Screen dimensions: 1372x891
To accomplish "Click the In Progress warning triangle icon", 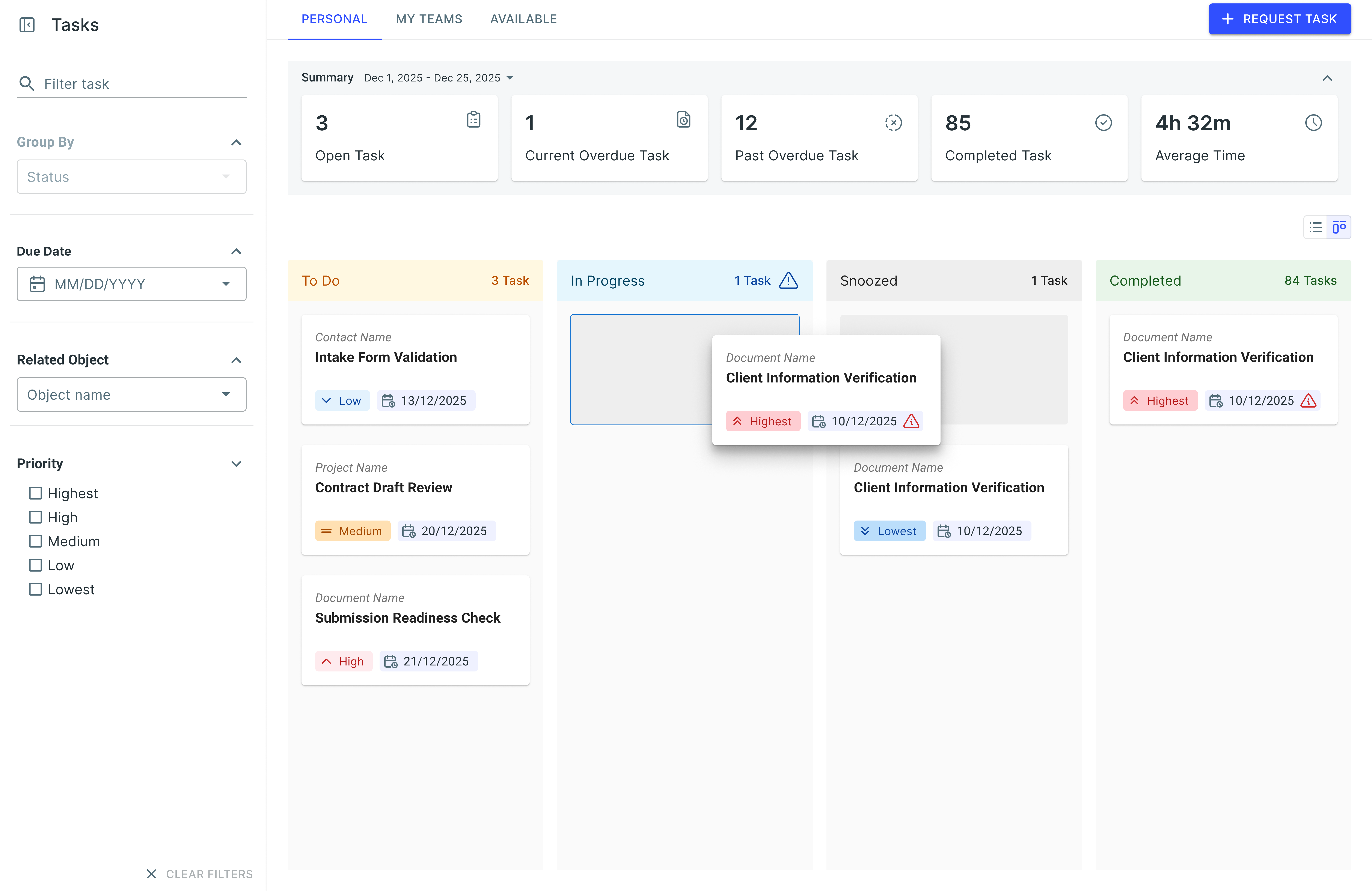I will click(x=789, y=281).
